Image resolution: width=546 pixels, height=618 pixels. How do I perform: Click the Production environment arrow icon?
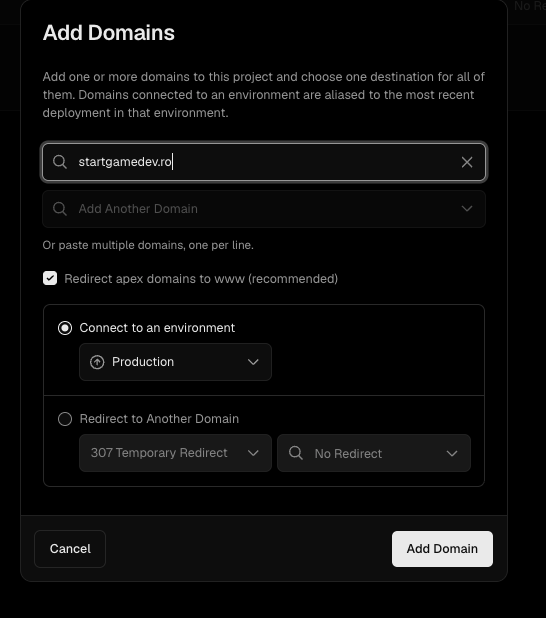click(x=97, y=362)
